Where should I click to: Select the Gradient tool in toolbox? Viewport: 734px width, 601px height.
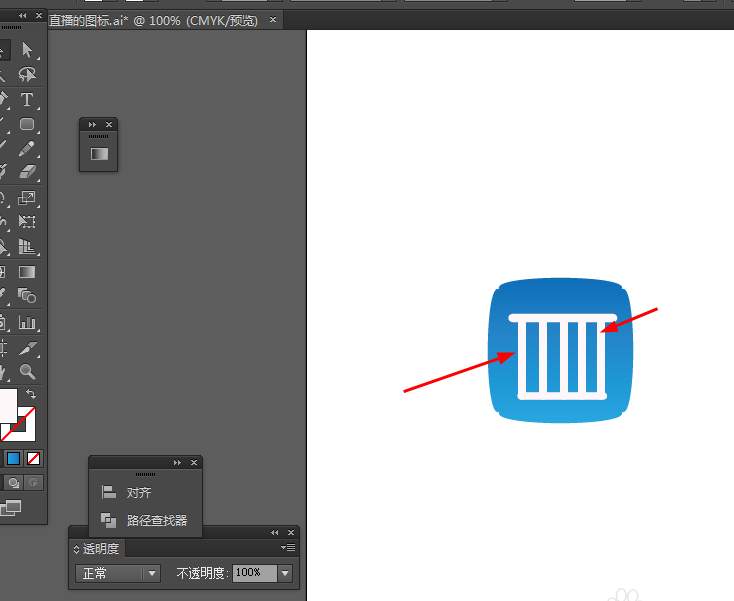coord(27,272)
